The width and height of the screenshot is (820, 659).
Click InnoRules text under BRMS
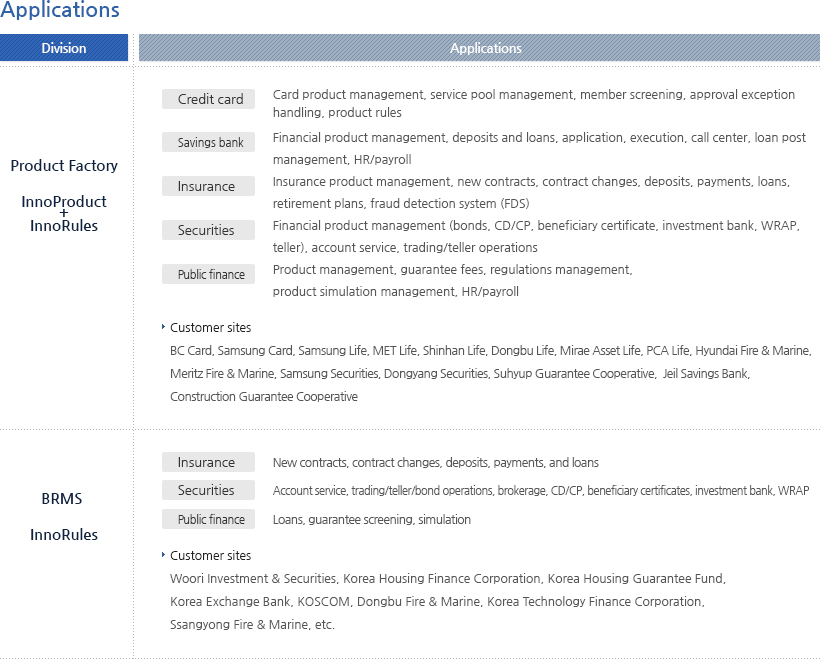(64, 535)
